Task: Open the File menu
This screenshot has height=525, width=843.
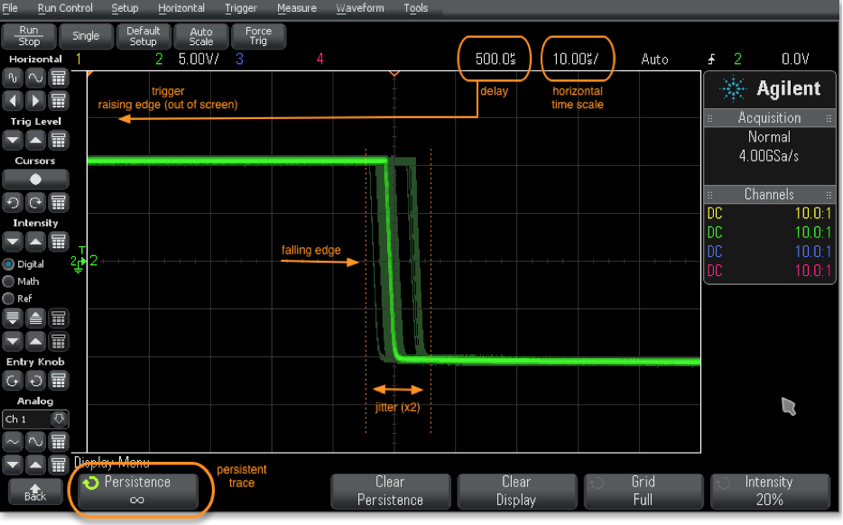Action: 10,8
